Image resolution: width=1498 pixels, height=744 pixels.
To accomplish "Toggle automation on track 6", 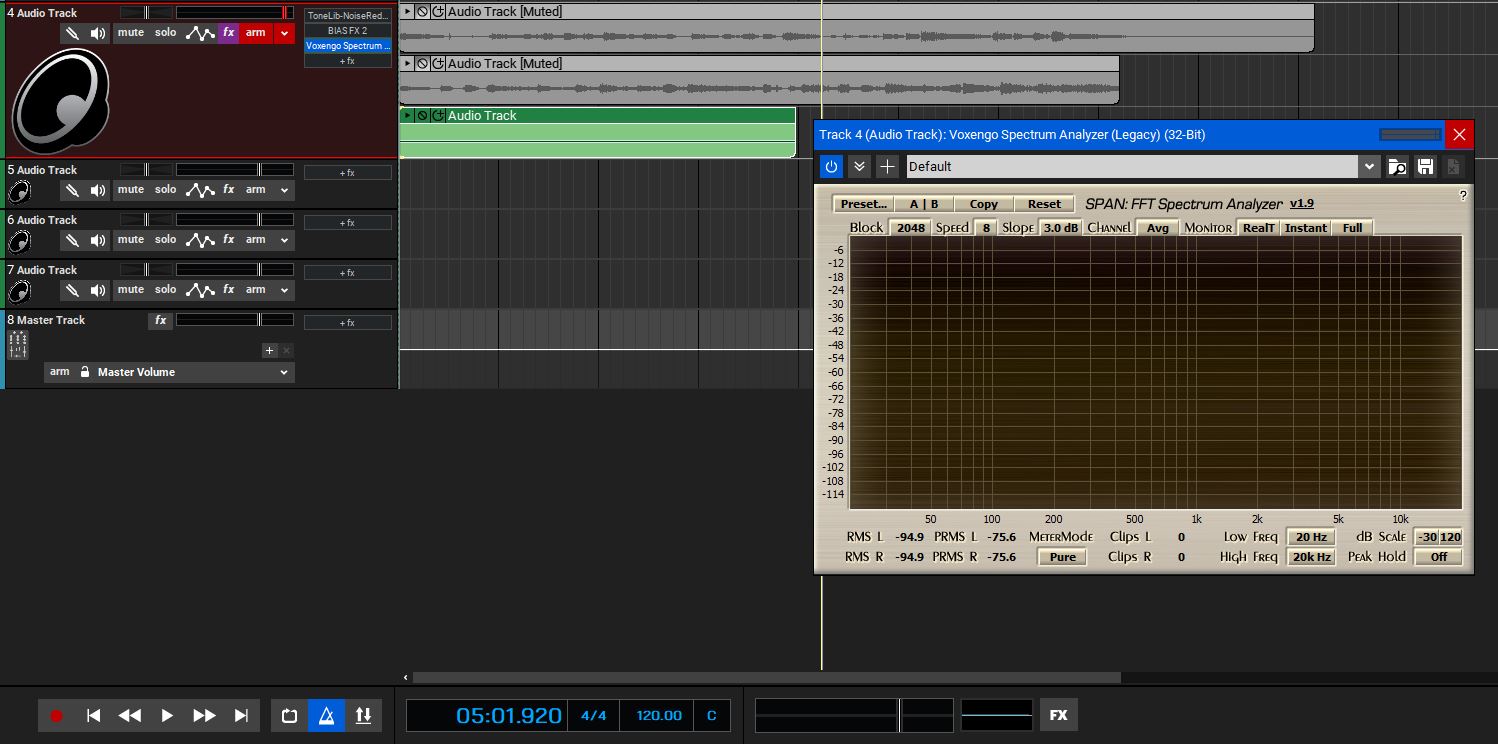I will click(200, 240).
